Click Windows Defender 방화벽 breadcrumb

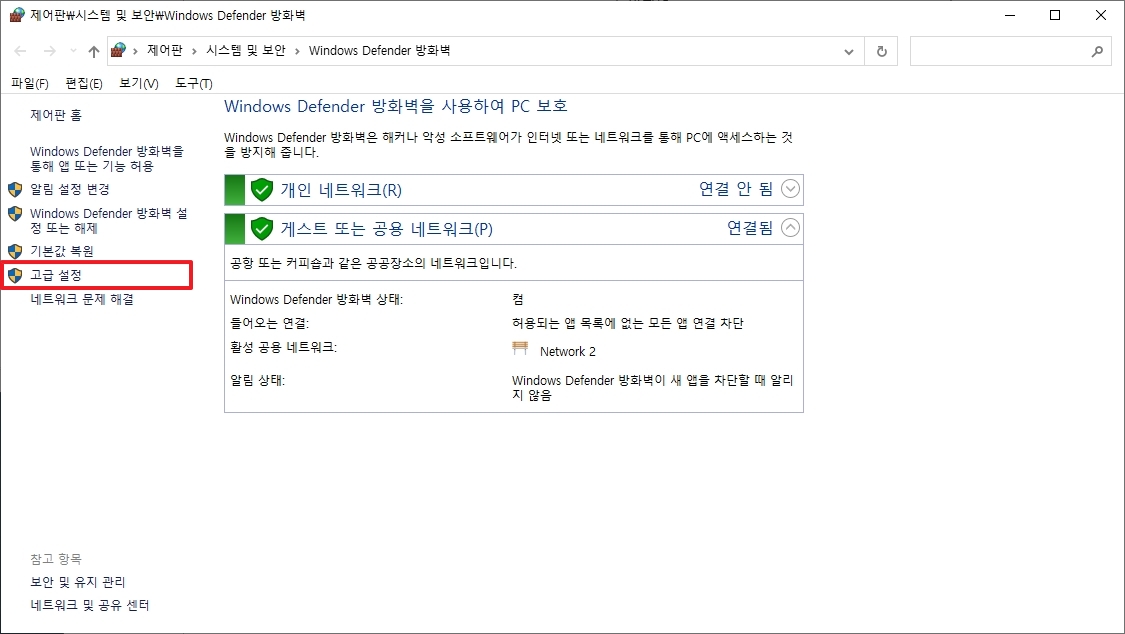380,50
